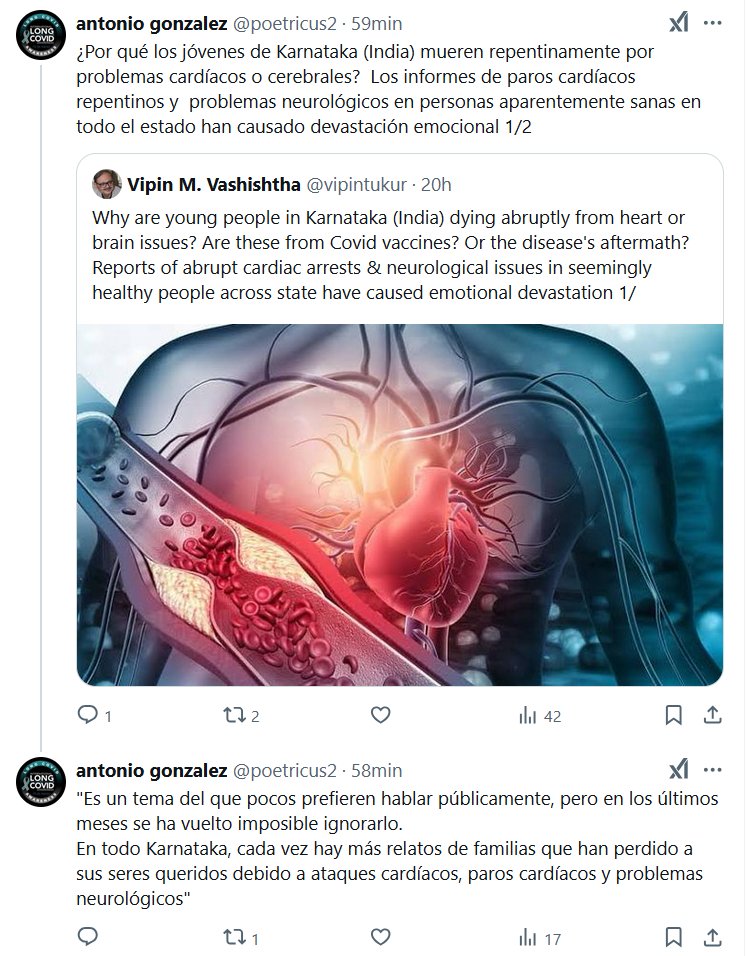Open the more options menu on first post
The height and width of the screenshot is (956, 746).
(712, 23)
